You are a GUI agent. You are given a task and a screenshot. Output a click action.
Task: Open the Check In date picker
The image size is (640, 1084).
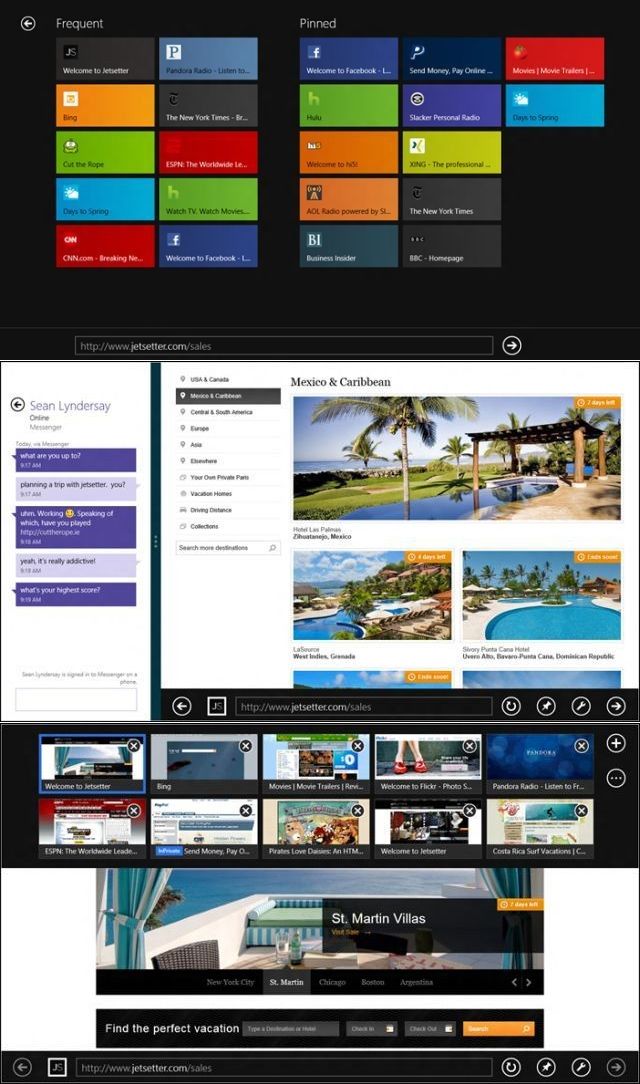pyautogui.click(x=372, y=1029)
